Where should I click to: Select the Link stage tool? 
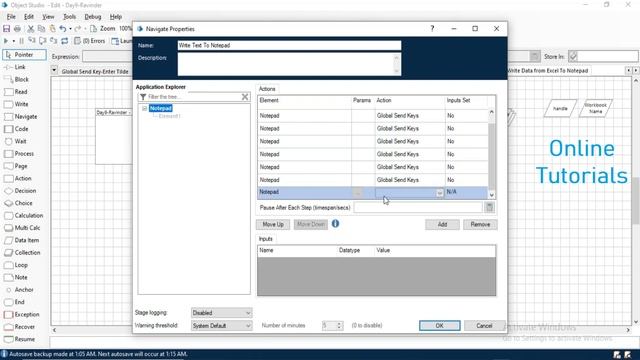(15, 67)
